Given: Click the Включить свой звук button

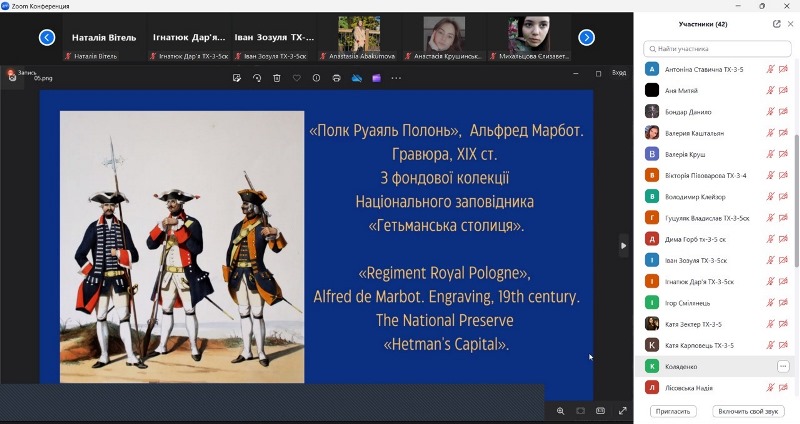Looking at the screenshot, I should (x=748, y=411).
